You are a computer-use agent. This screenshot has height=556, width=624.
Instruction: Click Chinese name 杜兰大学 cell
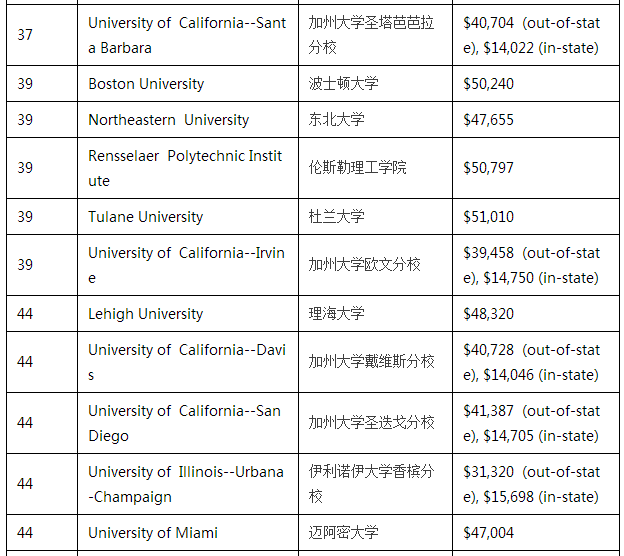click(x=337, y=217)
